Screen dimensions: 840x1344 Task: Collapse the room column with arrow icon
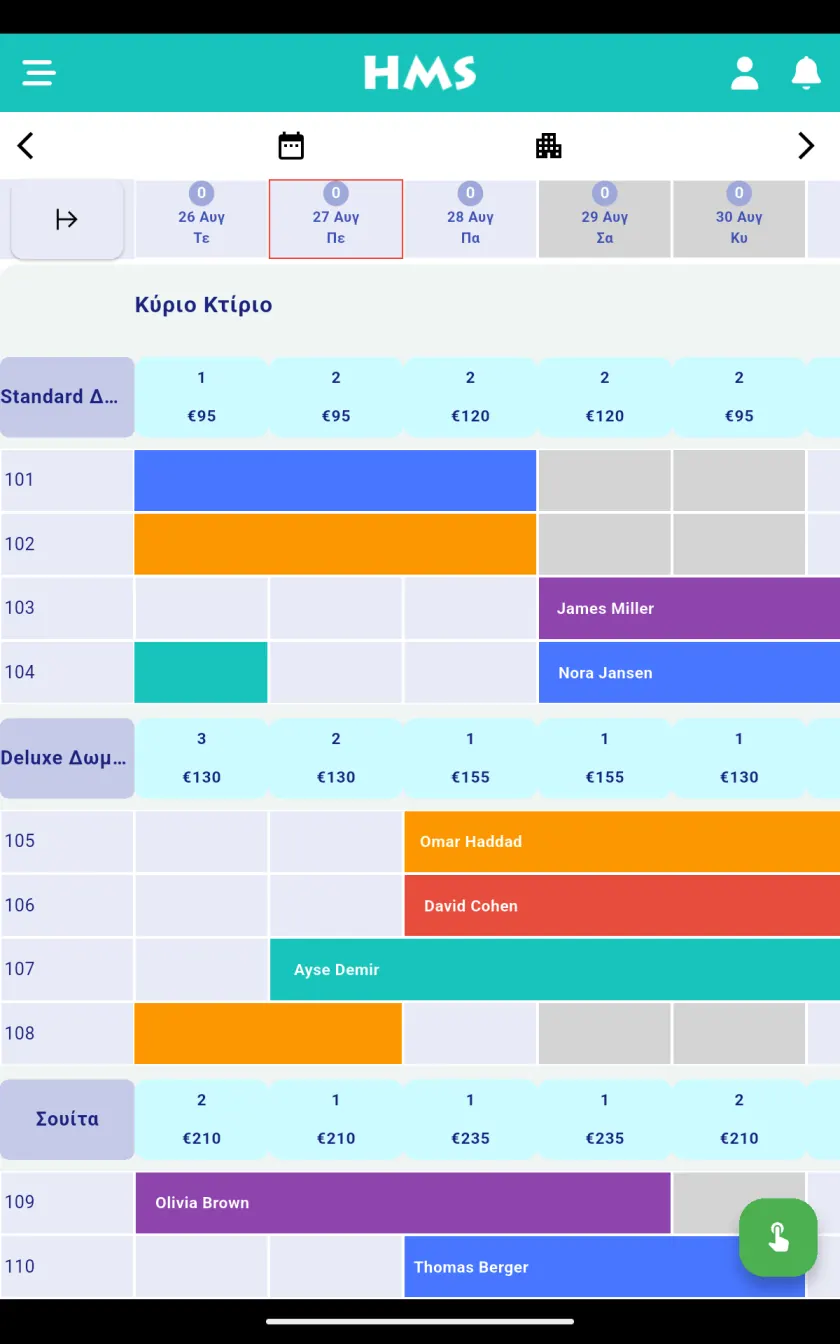click(x=67, y=219)
